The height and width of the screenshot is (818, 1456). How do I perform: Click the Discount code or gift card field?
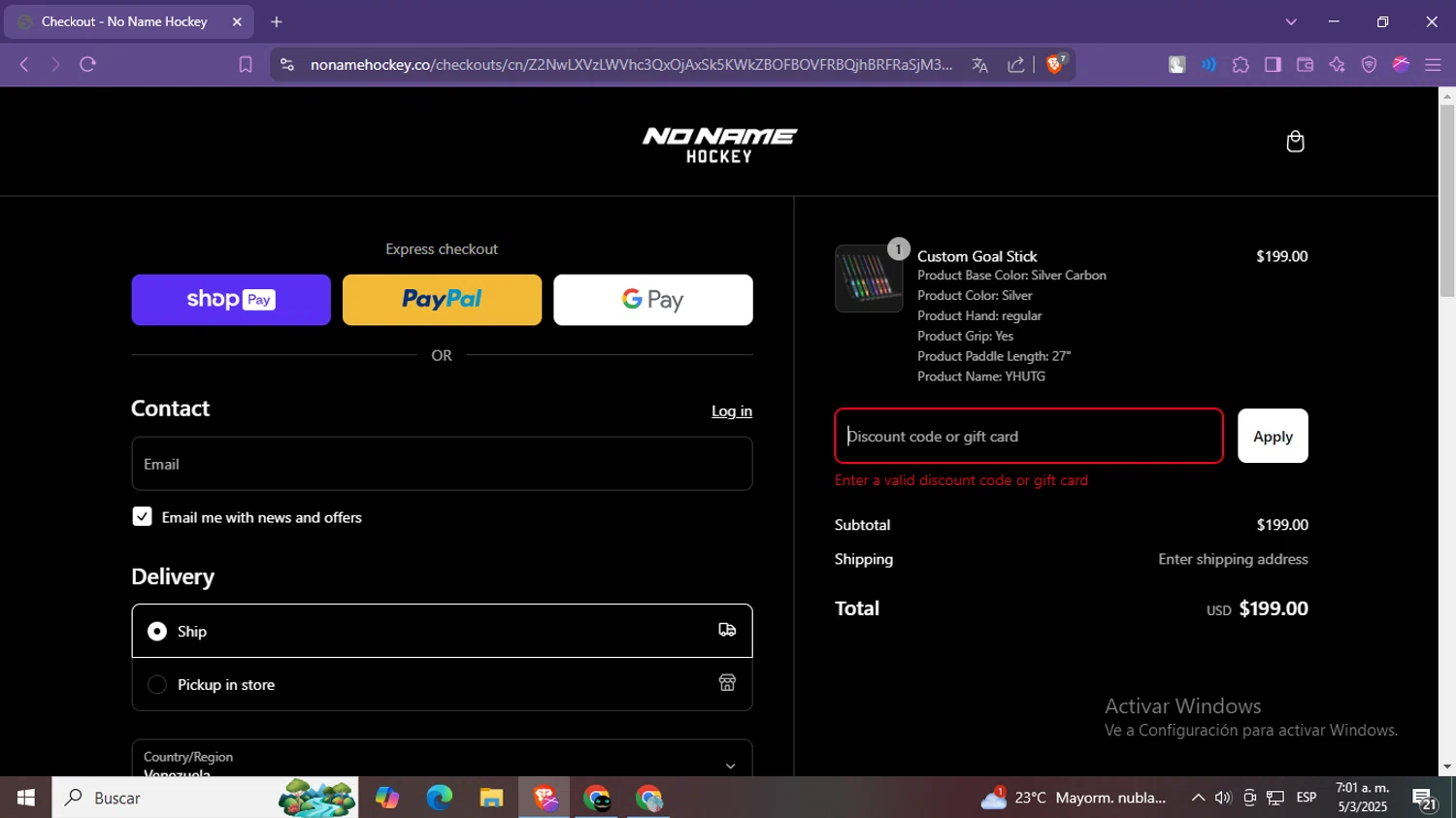[x=1029, y=436]
